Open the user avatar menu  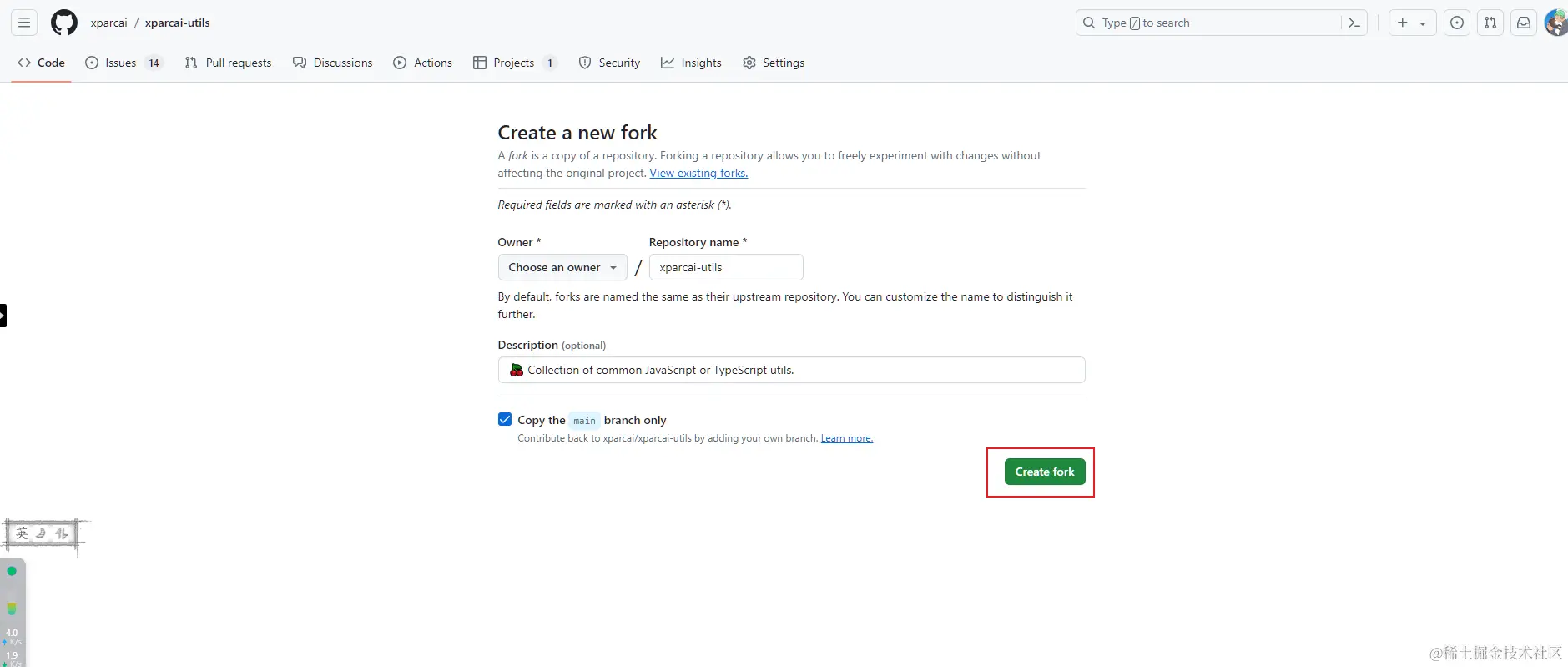(1556, 23)
